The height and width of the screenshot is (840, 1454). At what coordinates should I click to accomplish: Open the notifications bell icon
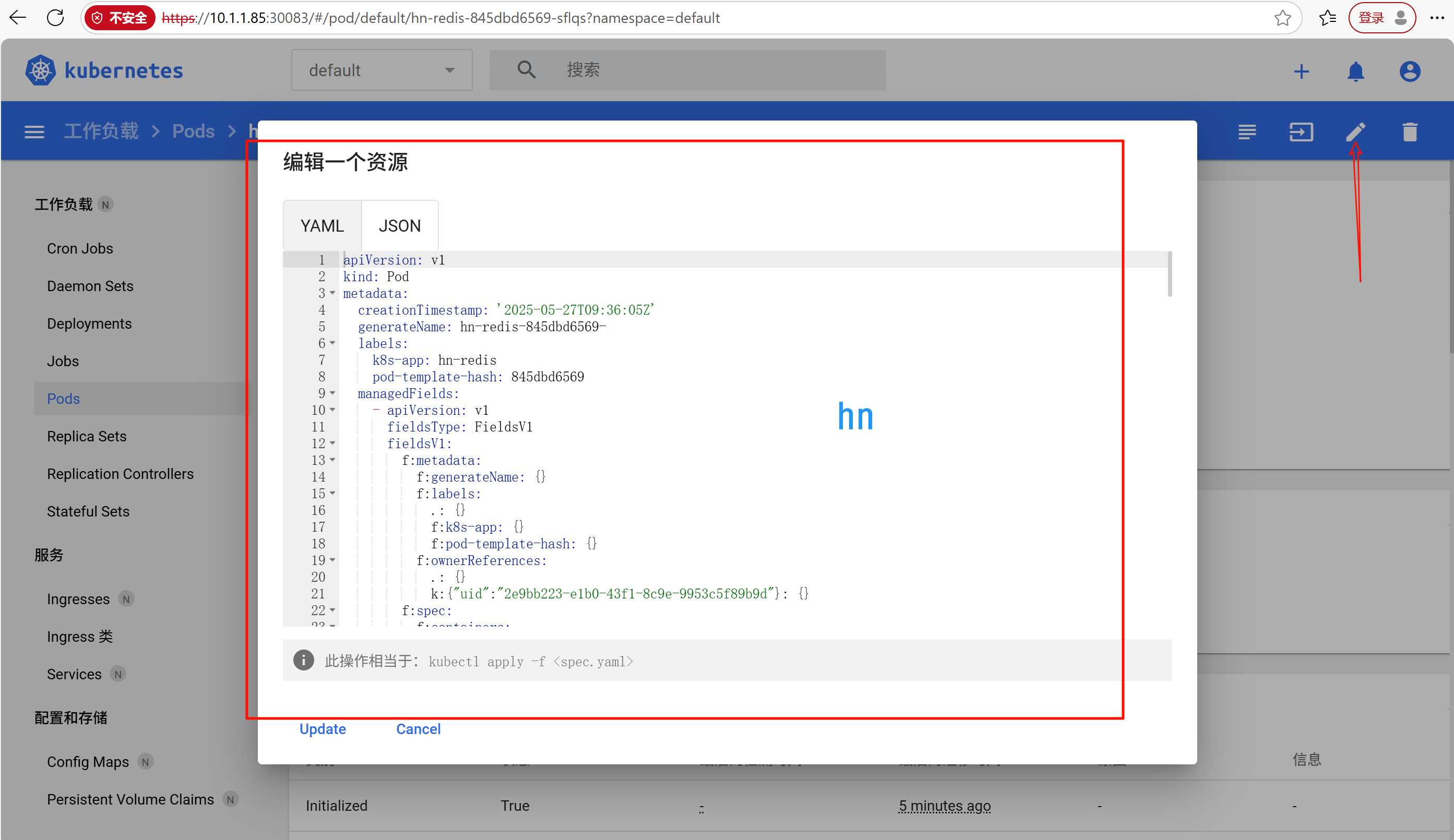click(1355, 71)
